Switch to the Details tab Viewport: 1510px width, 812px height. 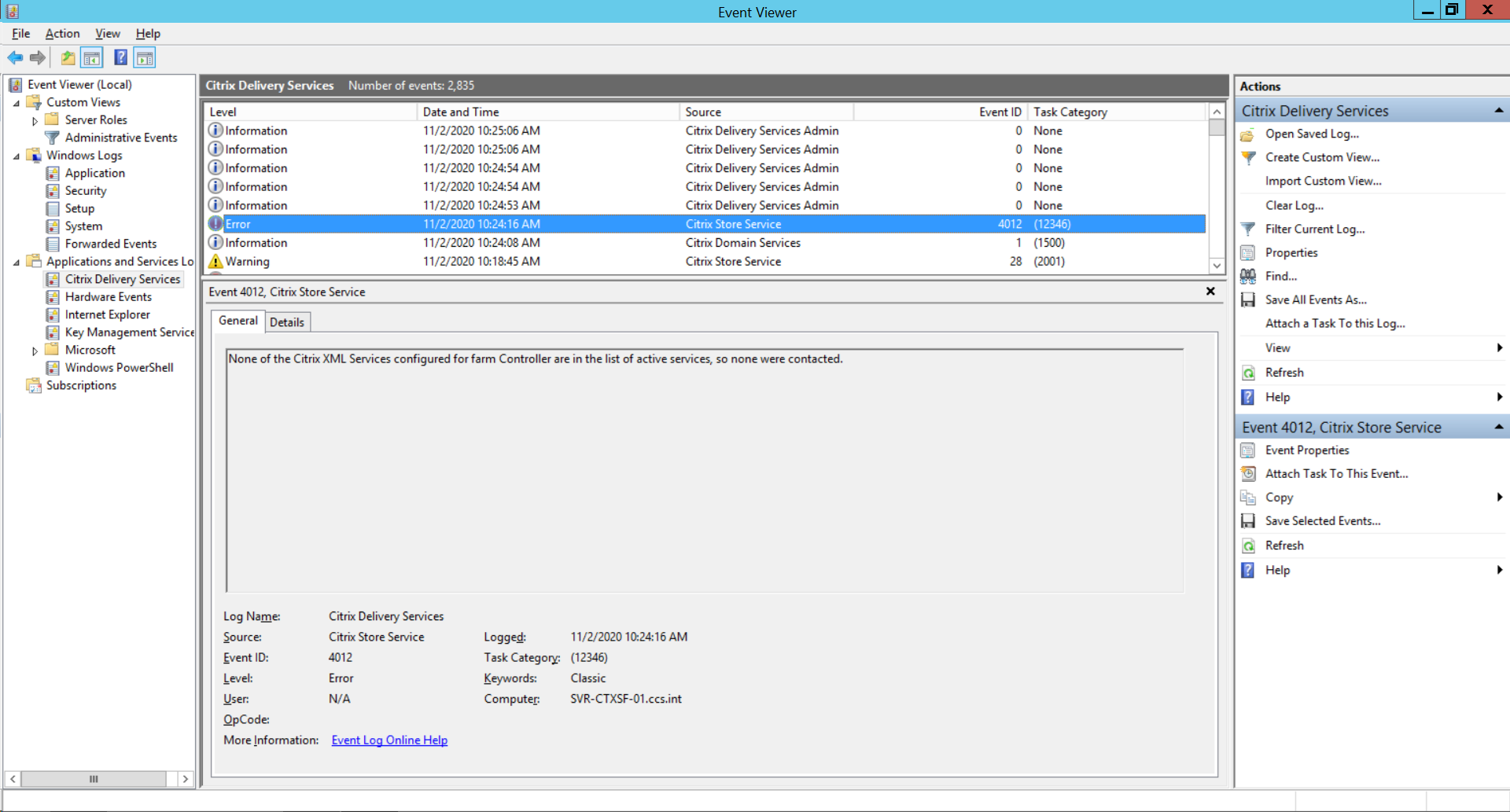tap(287, 322)
